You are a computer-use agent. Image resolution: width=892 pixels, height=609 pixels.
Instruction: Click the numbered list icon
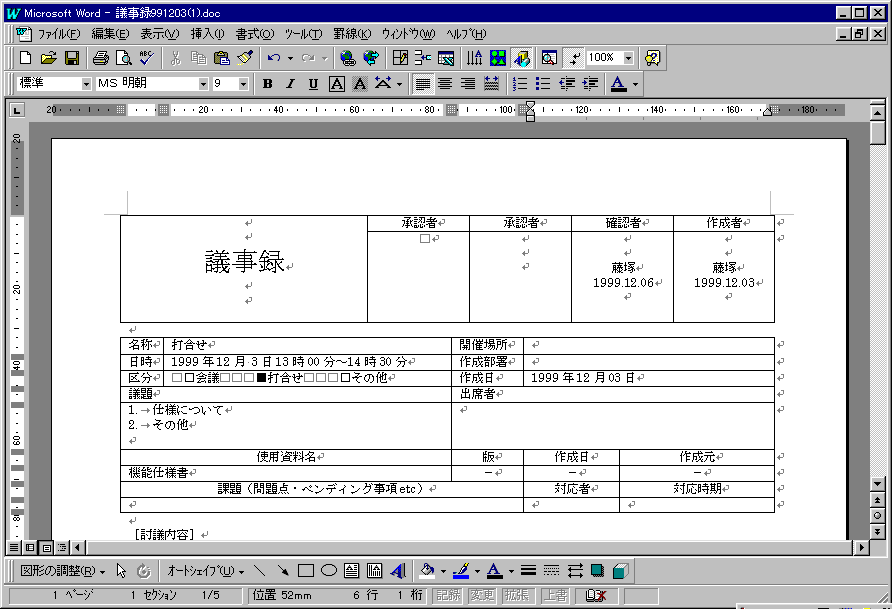pyautogui.click(x=519, y=84)
